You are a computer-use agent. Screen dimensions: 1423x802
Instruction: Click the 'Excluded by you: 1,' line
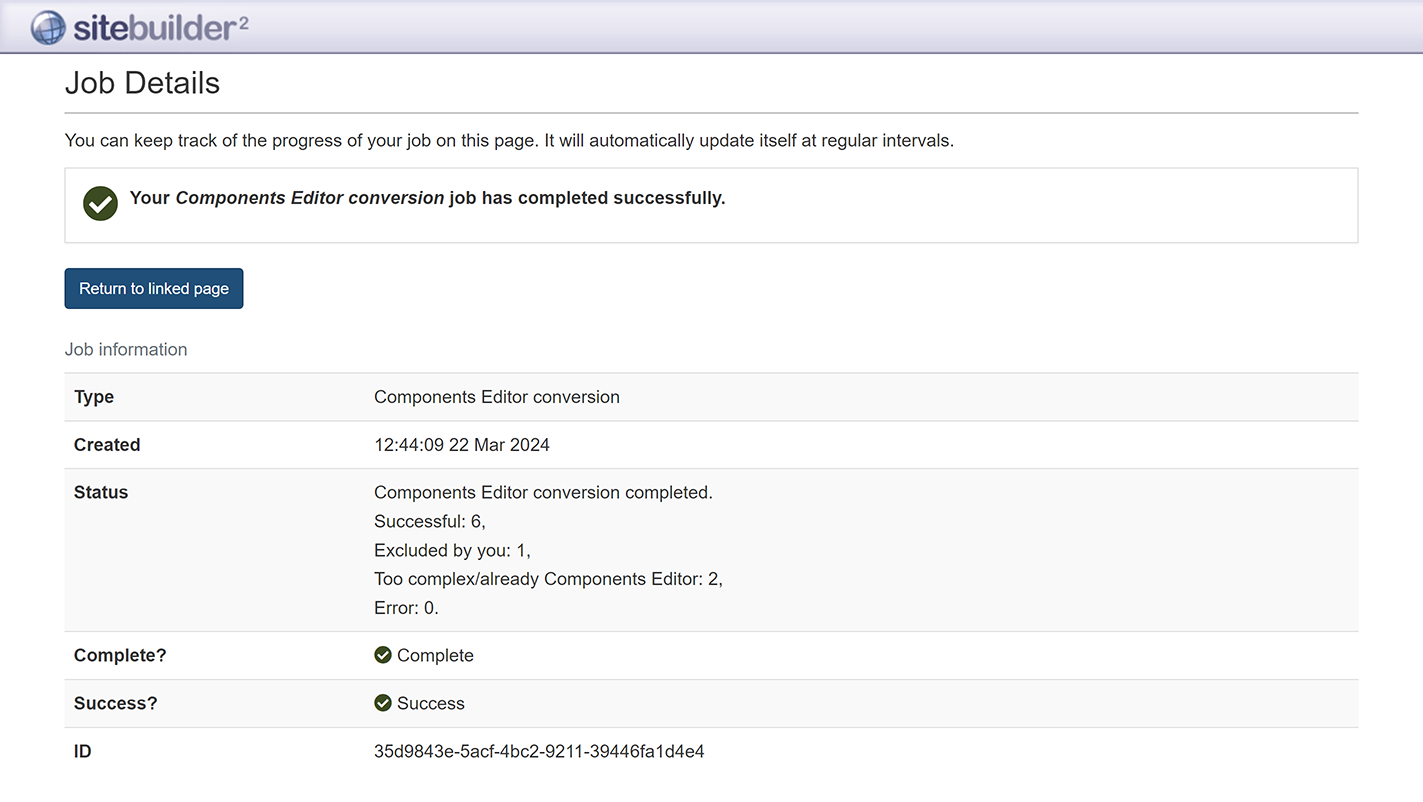(452, 550)
